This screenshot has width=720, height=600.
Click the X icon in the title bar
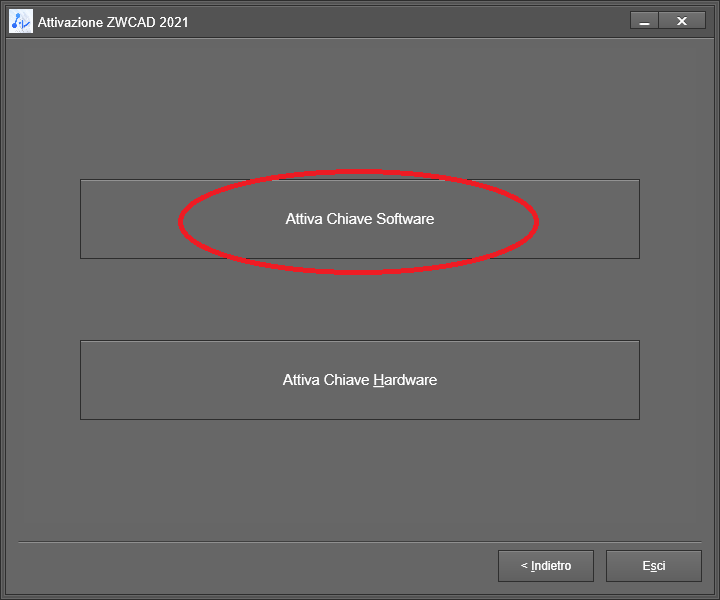682,21
